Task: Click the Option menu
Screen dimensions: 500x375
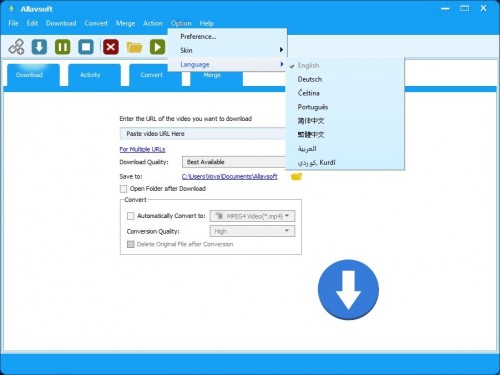Action: coord(181,23)
